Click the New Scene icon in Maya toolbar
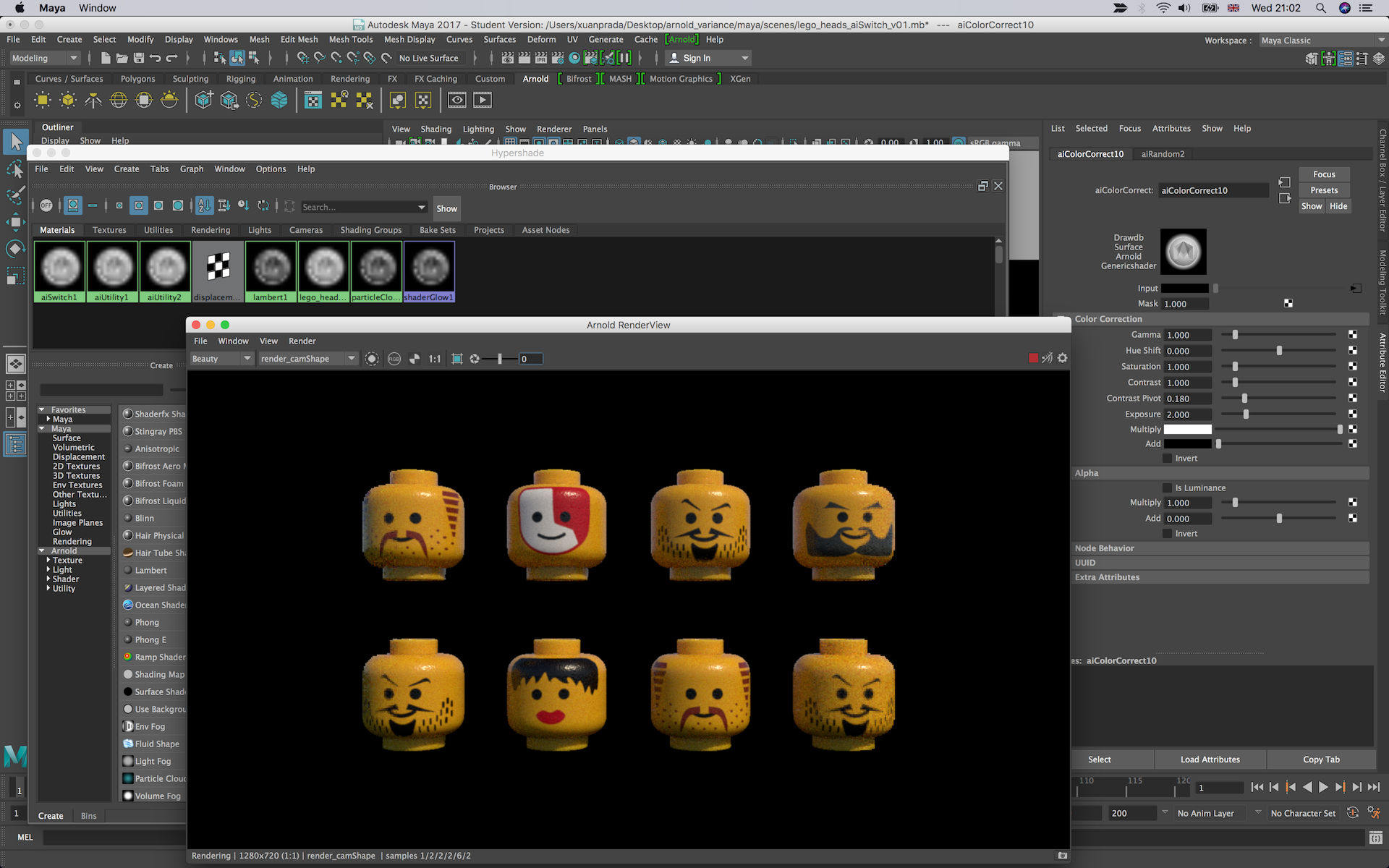 click(106, 58)
